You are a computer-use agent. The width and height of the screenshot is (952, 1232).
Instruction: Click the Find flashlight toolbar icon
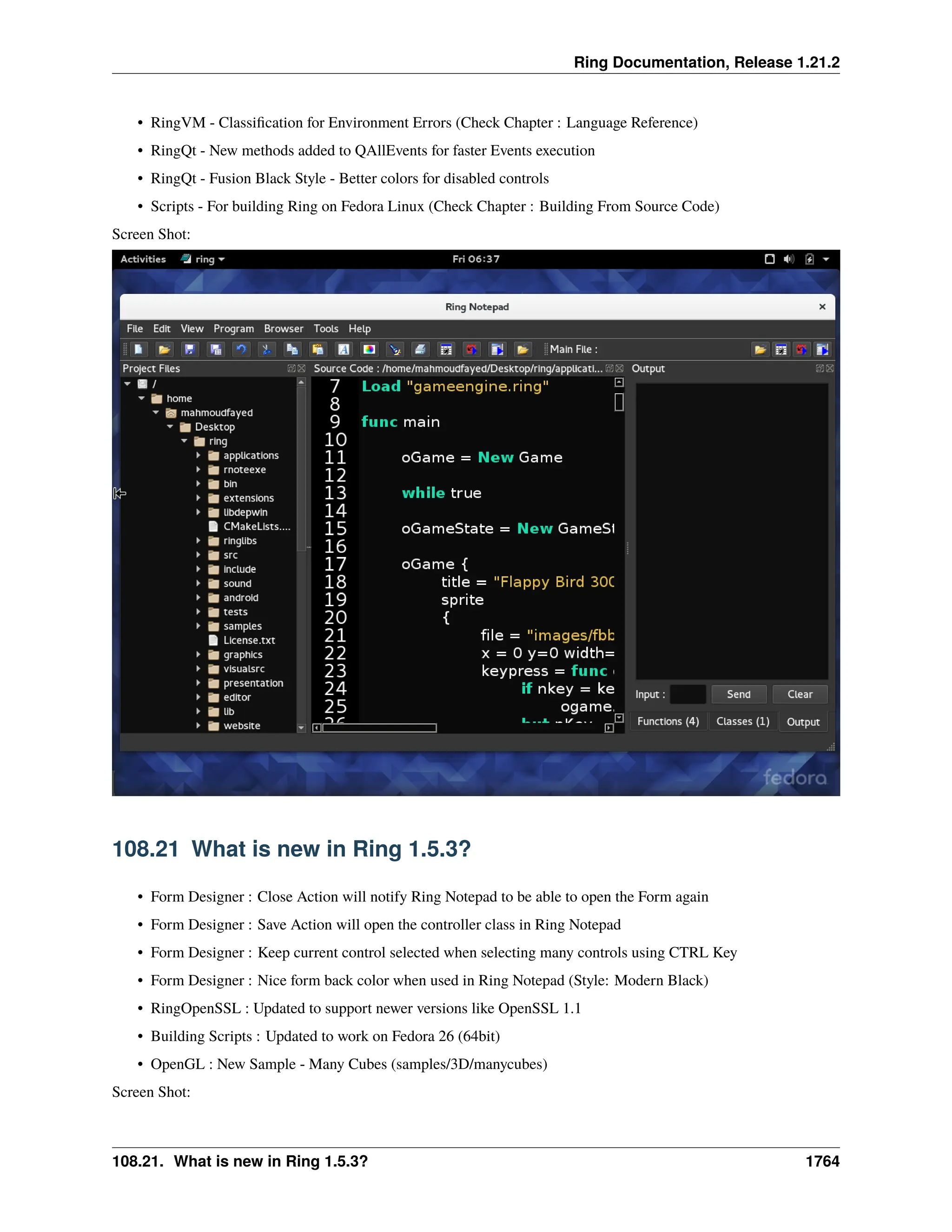395,350
